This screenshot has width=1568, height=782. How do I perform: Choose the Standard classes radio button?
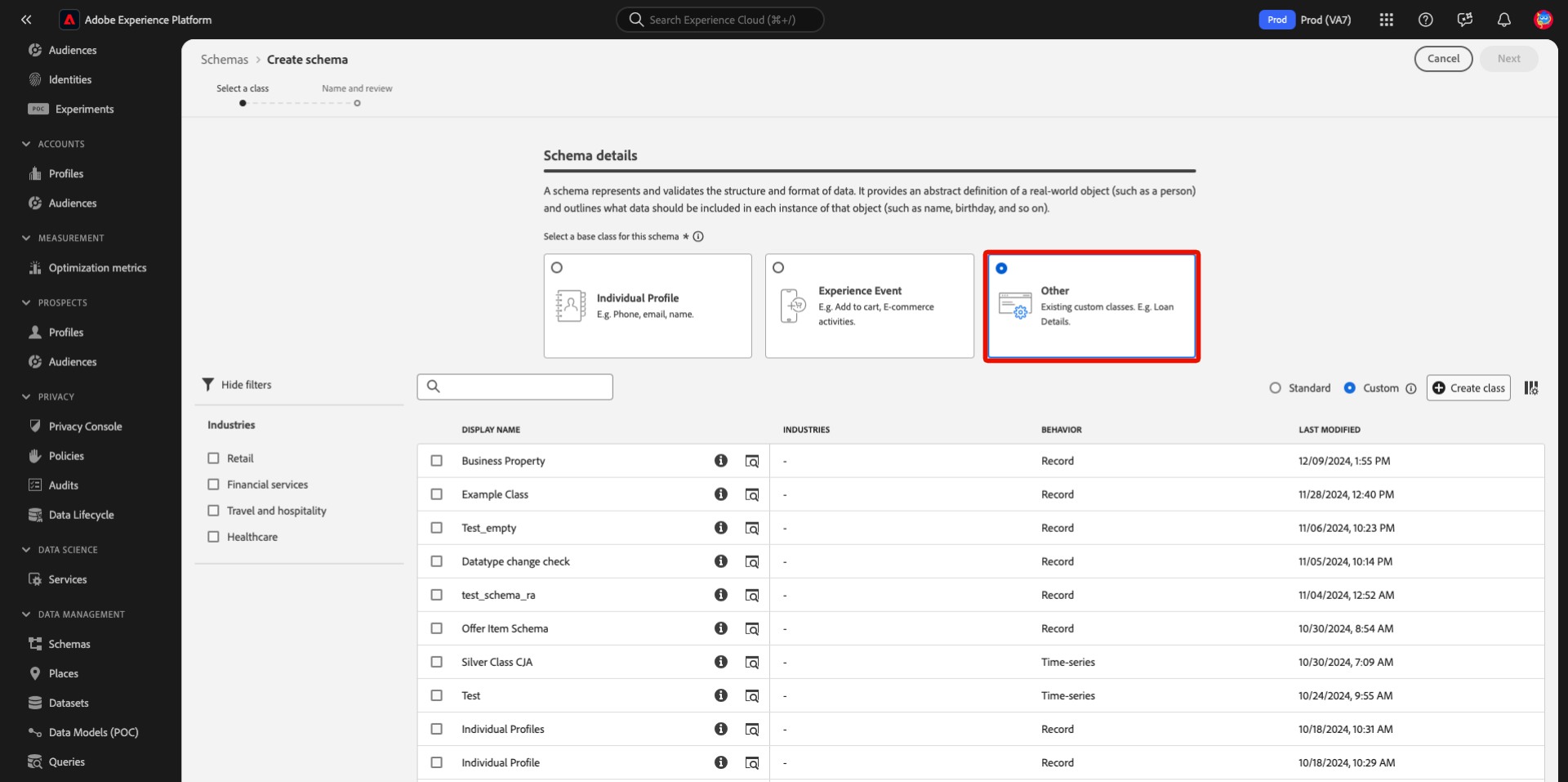pyautogui.click(x=1275, y=388)
